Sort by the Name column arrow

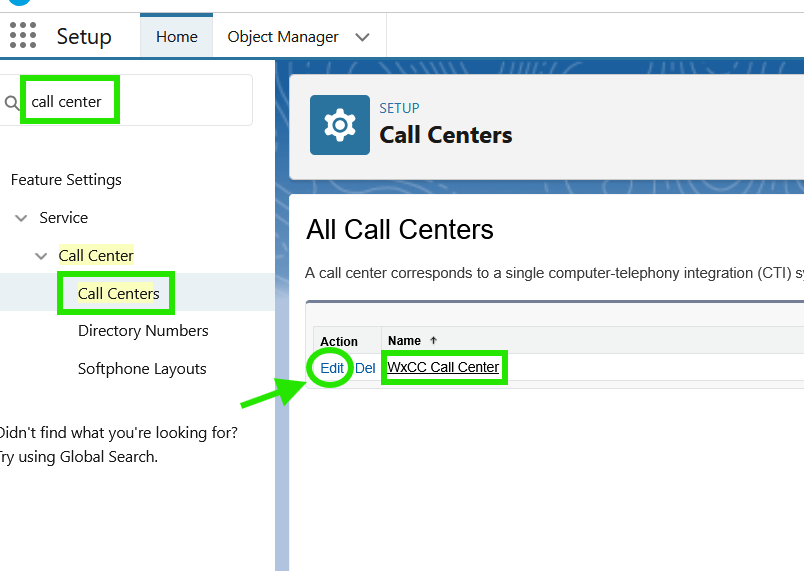tap(433, 340)
